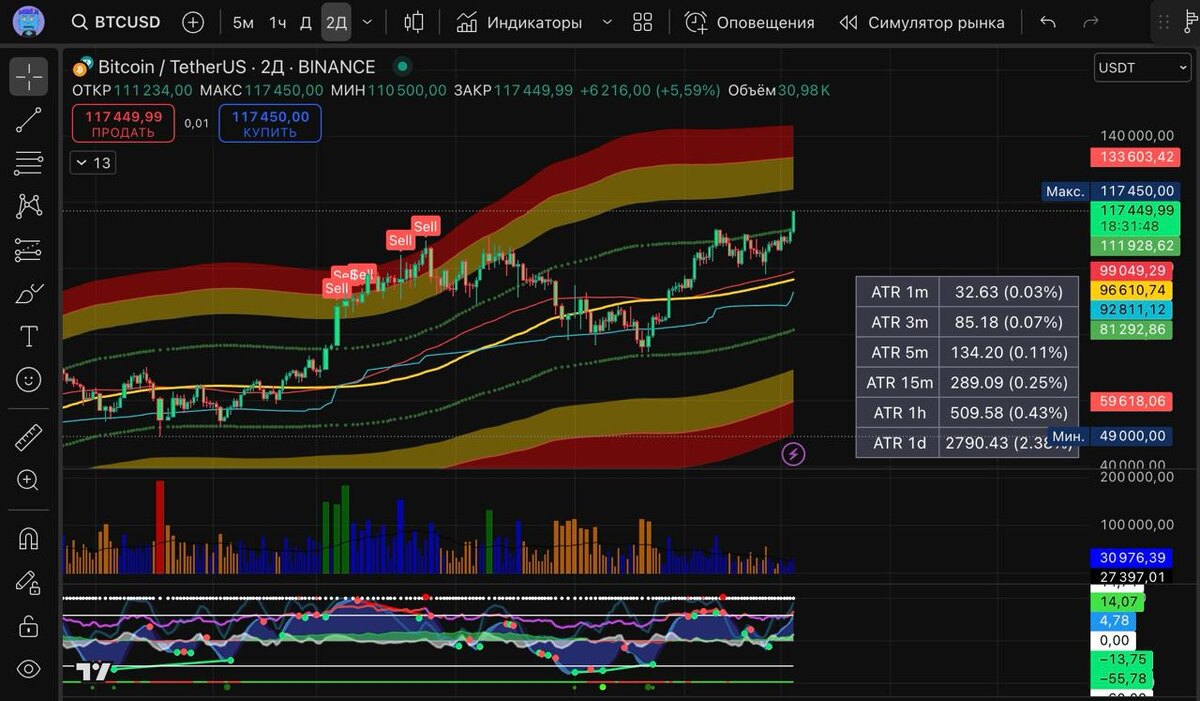
Task: Click the ATR 1d table row
Action: tap(967, 442)
